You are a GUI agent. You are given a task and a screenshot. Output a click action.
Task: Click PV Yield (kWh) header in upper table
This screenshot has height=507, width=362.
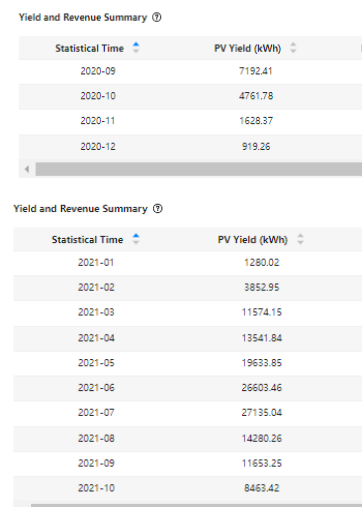pos(247,48)
